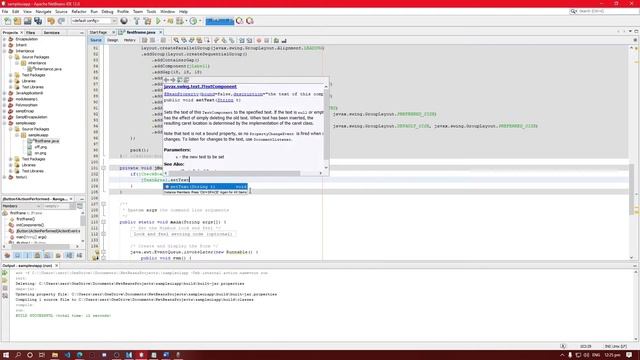Close the Output samplesapp tab
The height and width of the screenshot is (360, 640).
coord(56,266)
